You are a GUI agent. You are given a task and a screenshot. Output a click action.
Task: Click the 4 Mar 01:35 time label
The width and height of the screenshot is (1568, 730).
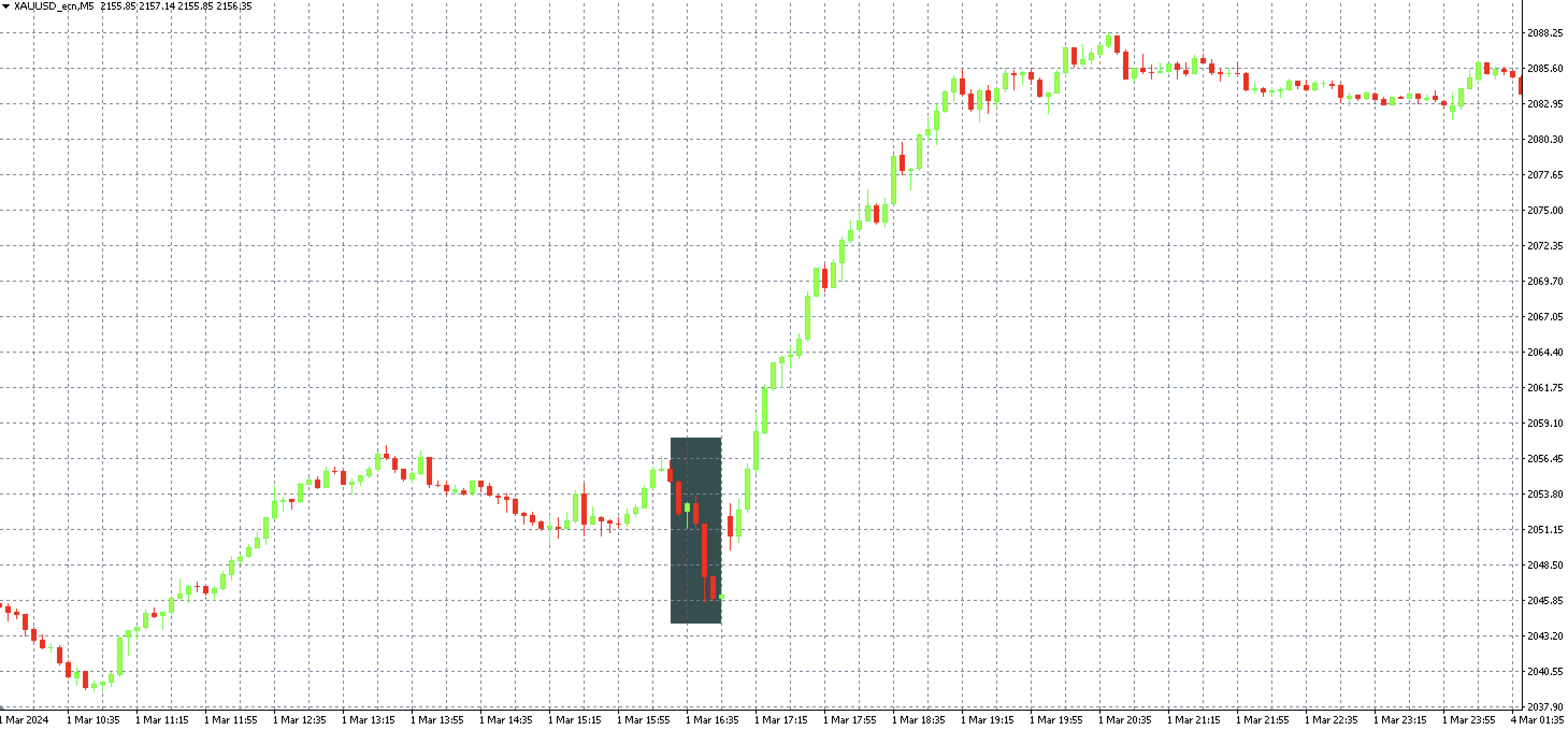point(1536,720)
